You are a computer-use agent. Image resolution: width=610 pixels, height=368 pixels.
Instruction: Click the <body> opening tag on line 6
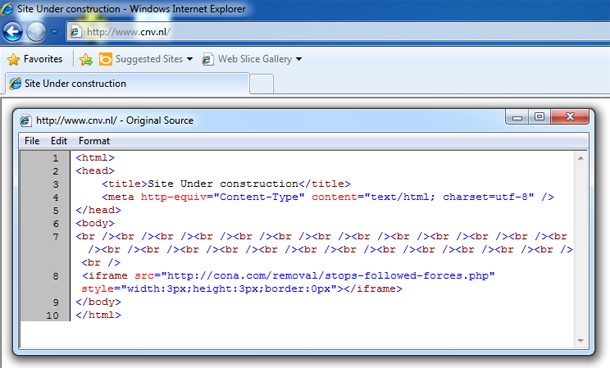[95, 223]
